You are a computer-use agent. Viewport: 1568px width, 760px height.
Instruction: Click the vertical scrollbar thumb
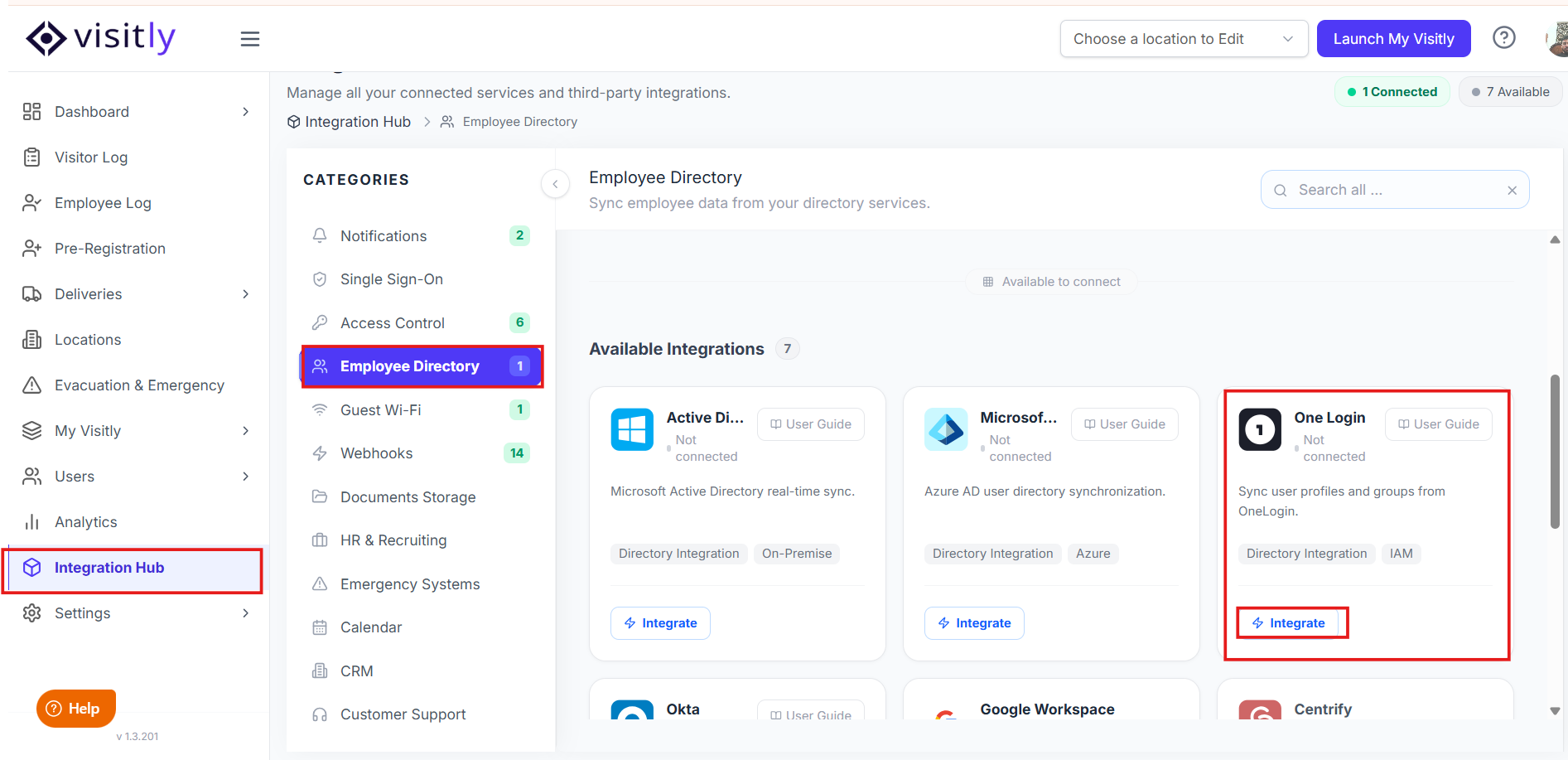coord(1555,452)
